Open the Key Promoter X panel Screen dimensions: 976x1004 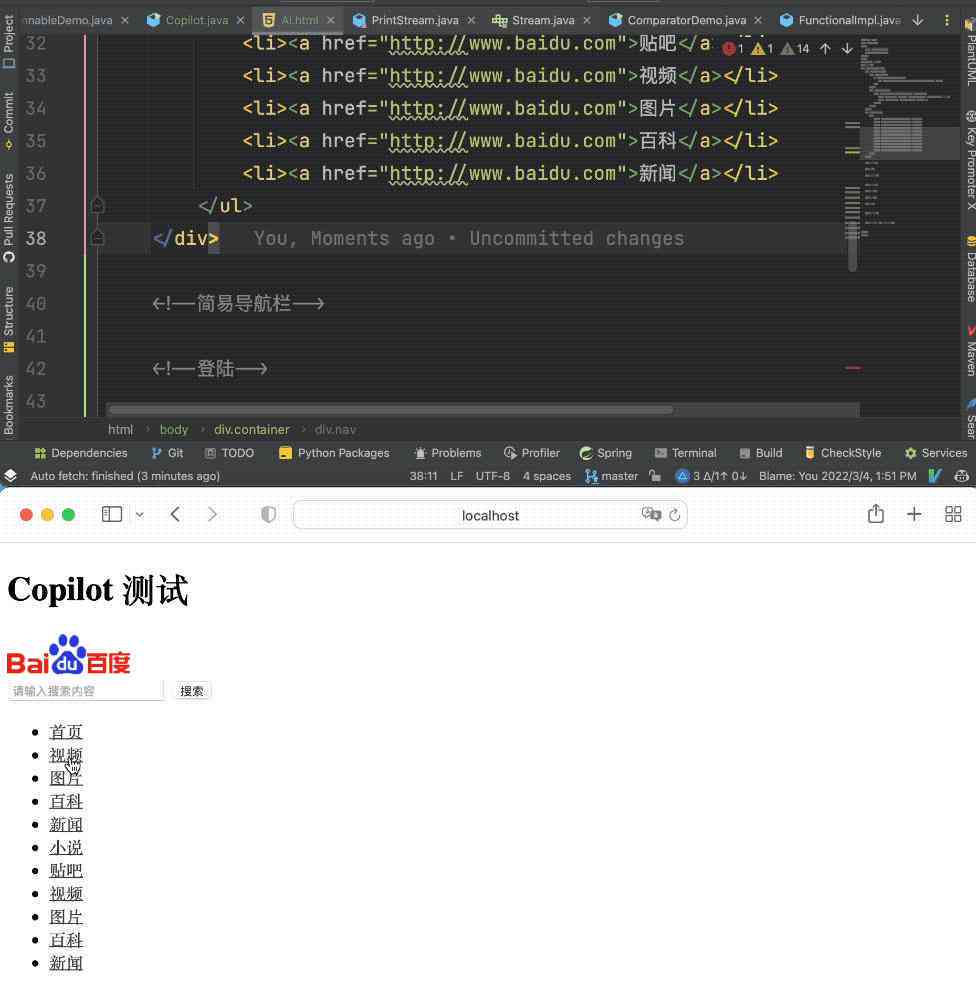coord(970,160)
